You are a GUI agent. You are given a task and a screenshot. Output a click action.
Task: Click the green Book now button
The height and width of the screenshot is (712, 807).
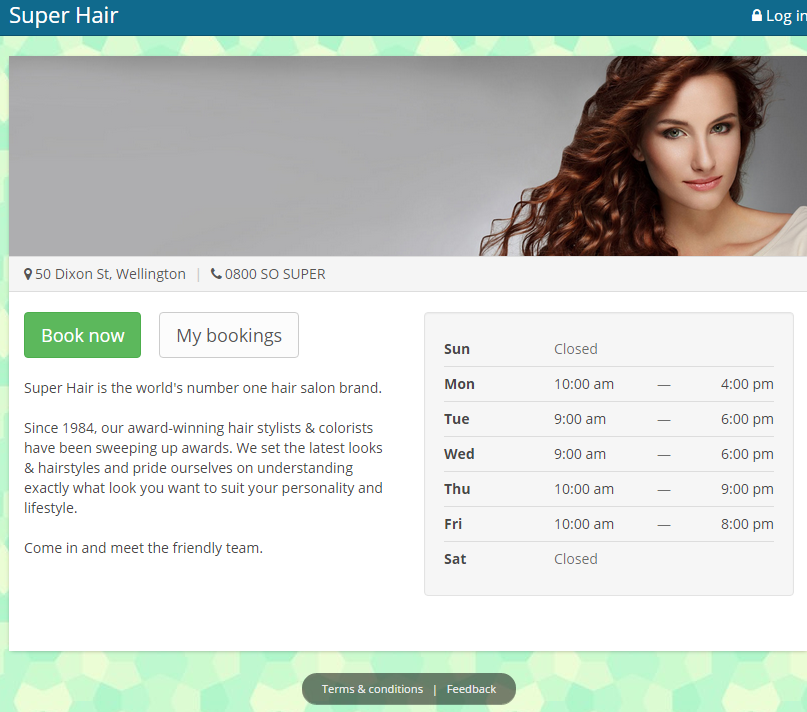(x=82, y=335)
